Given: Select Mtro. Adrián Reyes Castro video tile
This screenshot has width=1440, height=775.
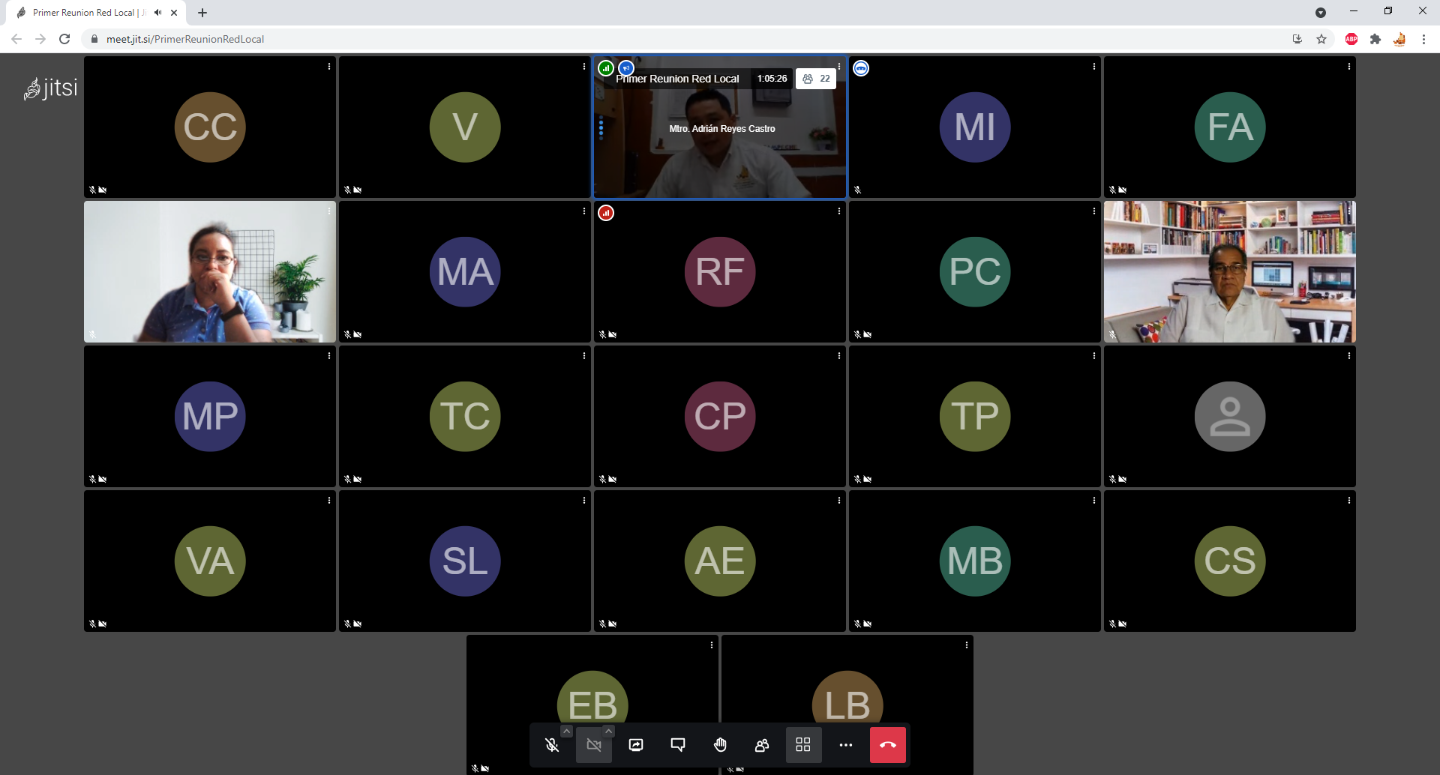Looking at the screenshot, I should pyautogui.click(x=720, y=127).
